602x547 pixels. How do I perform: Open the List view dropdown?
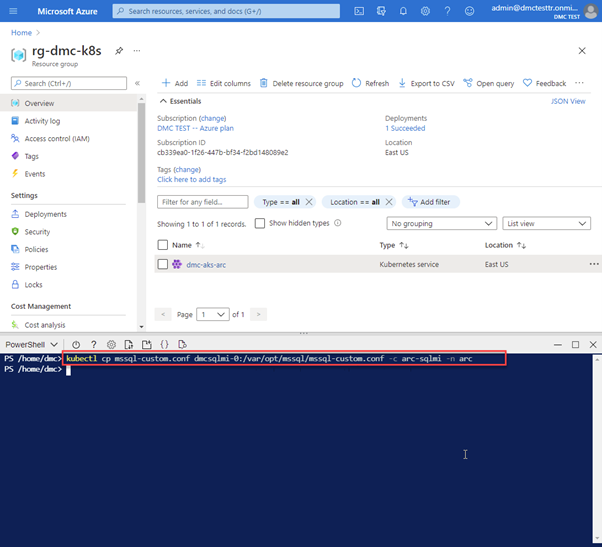(x=546, y=223)
